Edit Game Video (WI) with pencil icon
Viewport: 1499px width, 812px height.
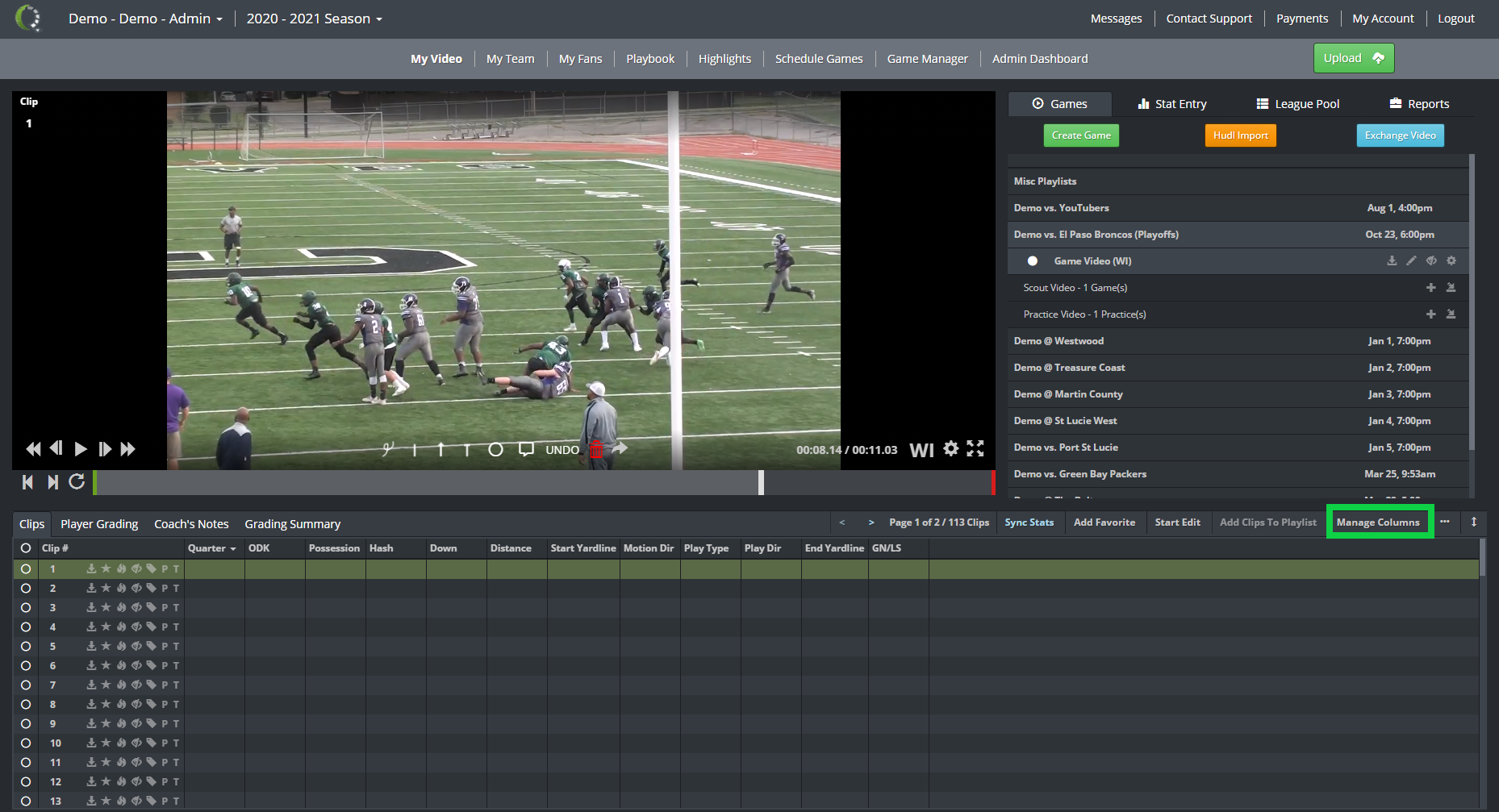coord(1411,260)
